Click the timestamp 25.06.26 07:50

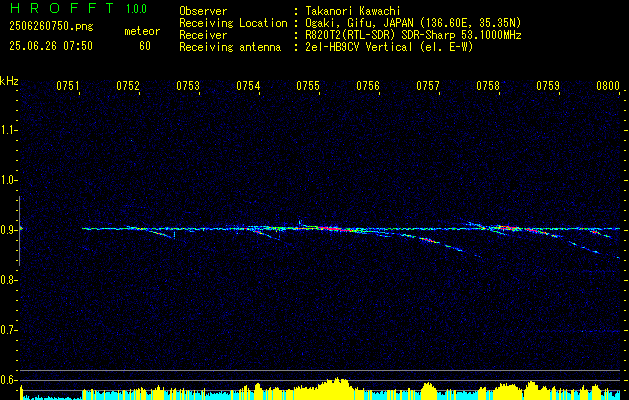51,46
